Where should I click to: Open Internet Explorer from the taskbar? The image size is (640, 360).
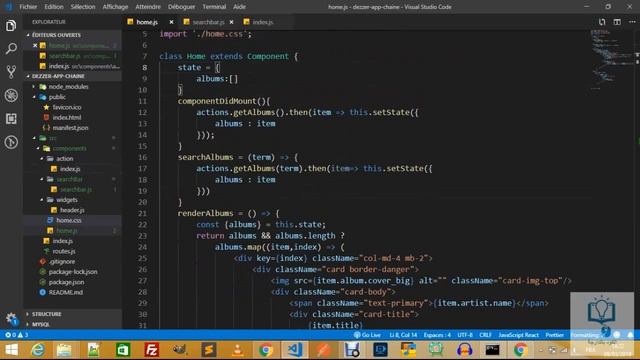pyautogui.click(x=38, y=350)
